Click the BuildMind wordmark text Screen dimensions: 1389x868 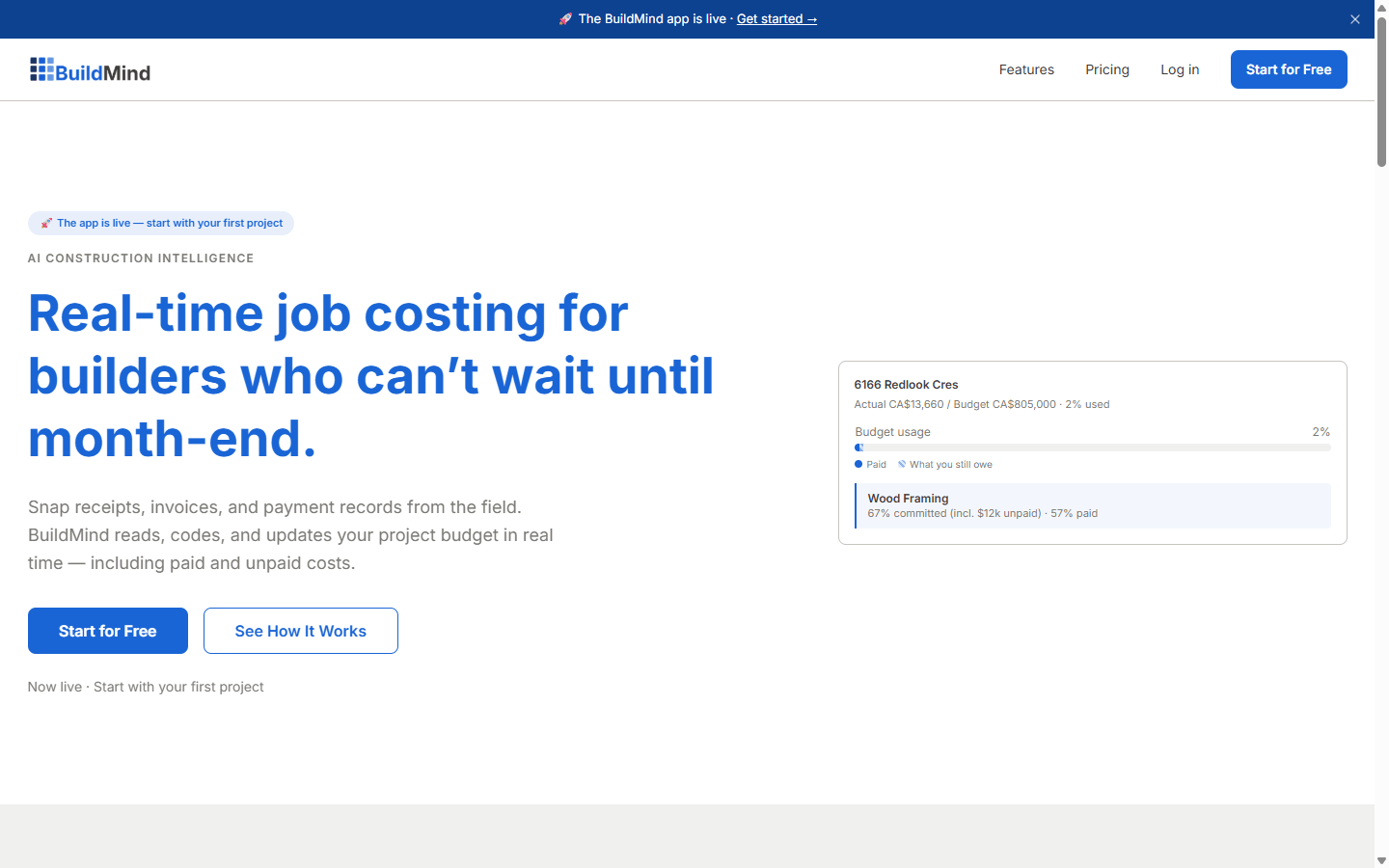[x=103, y=73]
